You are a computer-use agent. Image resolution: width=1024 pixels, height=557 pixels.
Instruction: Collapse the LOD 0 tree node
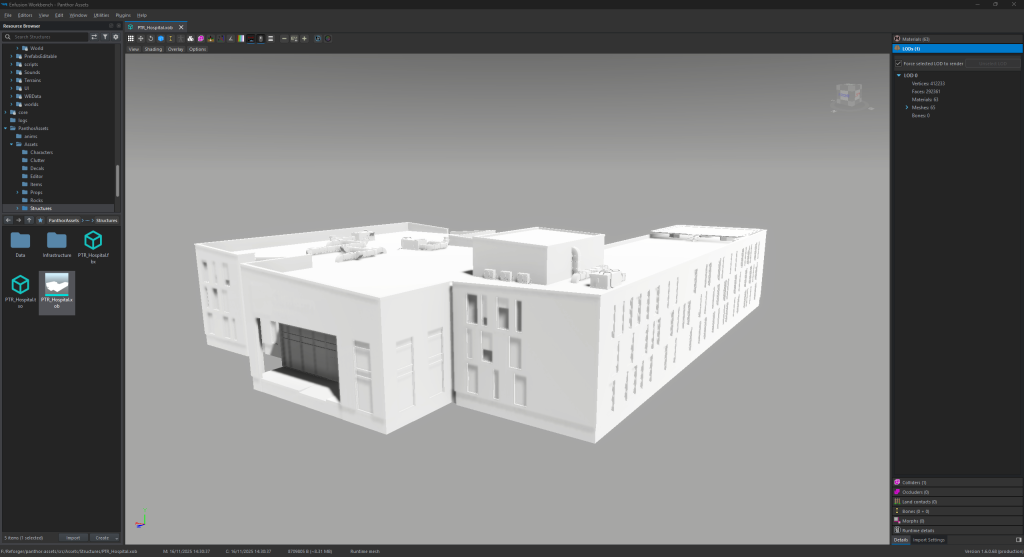pos(899,75)
